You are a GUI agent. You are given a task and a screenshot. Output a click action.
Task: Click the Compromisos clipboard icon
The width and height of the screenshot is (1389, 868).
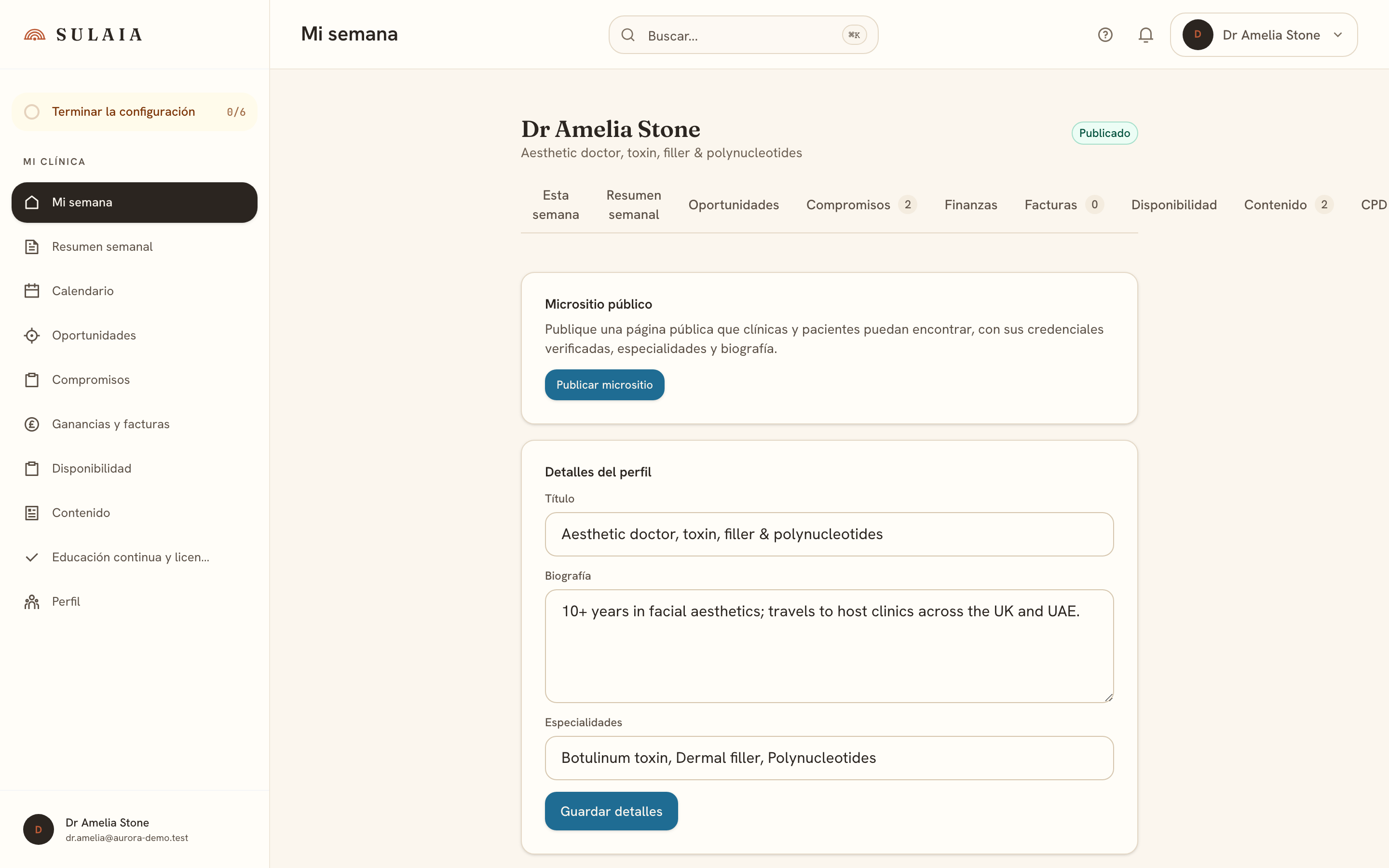tap(32, 380)
